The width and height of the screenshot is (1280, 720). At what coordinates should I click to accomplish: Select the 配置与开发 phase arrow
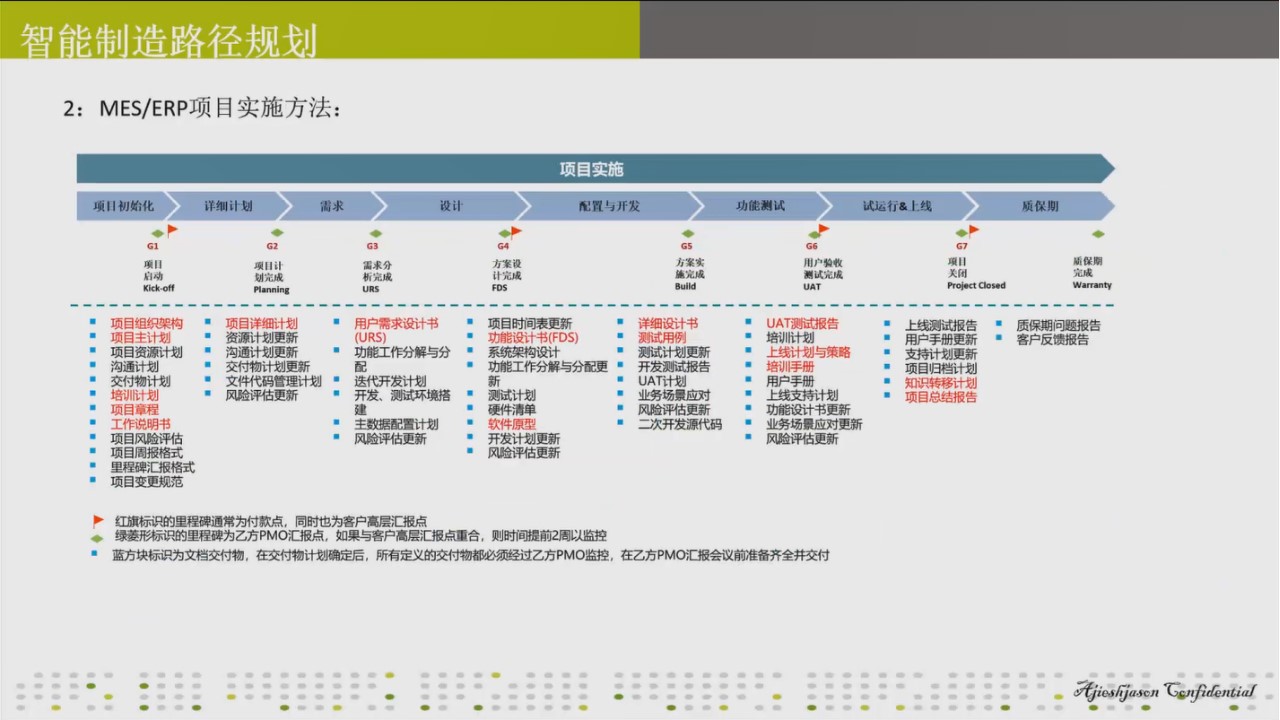pyautogui.click(x=609, y=206)
